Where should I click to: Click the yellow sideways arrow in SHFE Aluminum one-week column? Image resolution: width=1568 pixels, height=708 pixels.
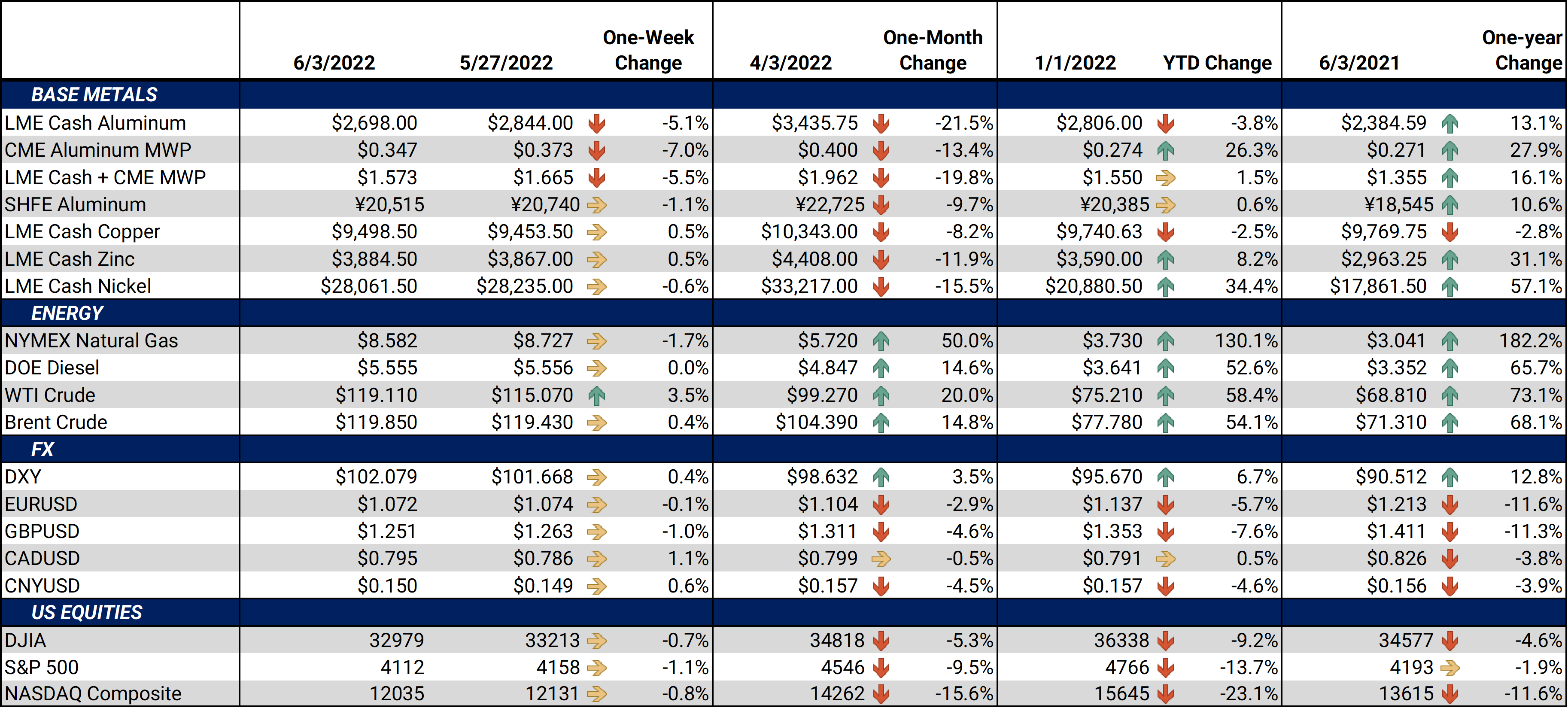pos(596,204)
